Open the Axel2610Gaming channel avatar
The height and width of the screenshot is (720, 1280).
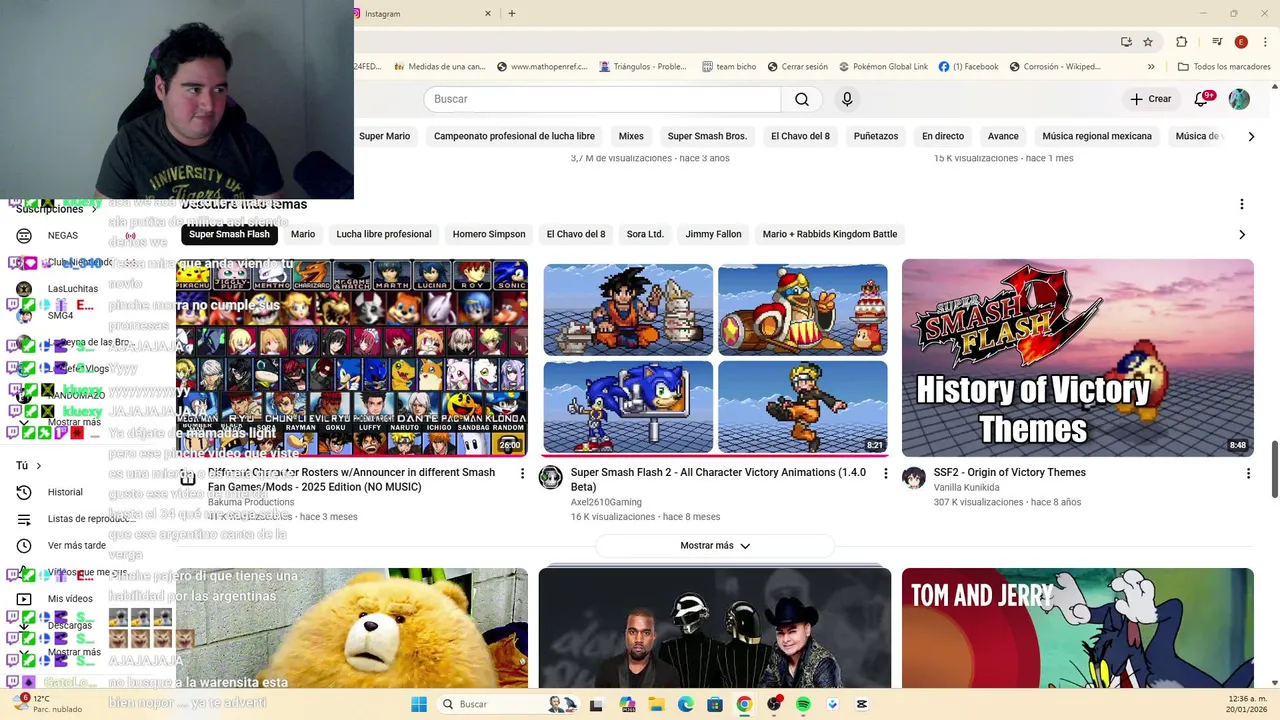tap(551, 477)
